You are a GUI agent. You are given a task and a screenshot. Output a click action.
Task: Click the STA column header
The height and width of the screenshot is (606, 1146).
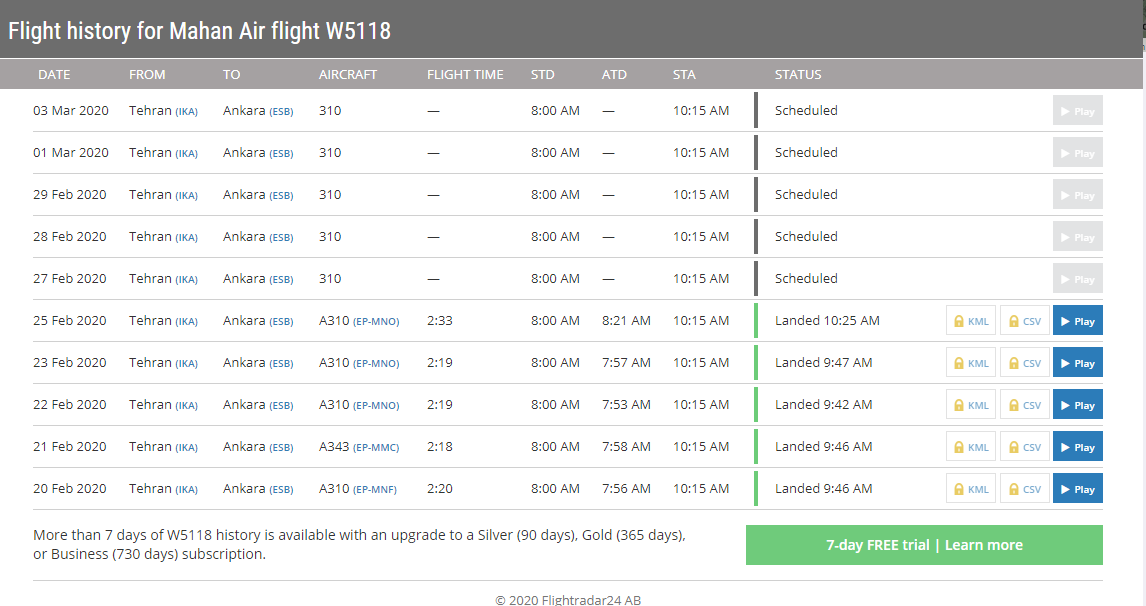point(684,75)
